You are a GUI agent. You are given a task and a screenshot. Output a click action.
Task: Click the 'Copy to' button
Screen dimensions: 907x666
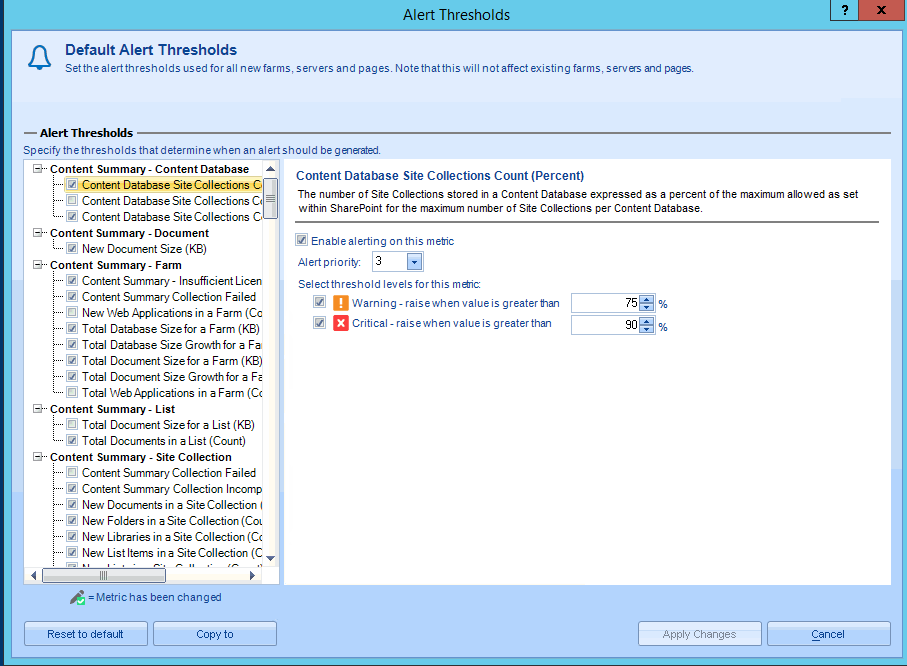coord(214,633)
